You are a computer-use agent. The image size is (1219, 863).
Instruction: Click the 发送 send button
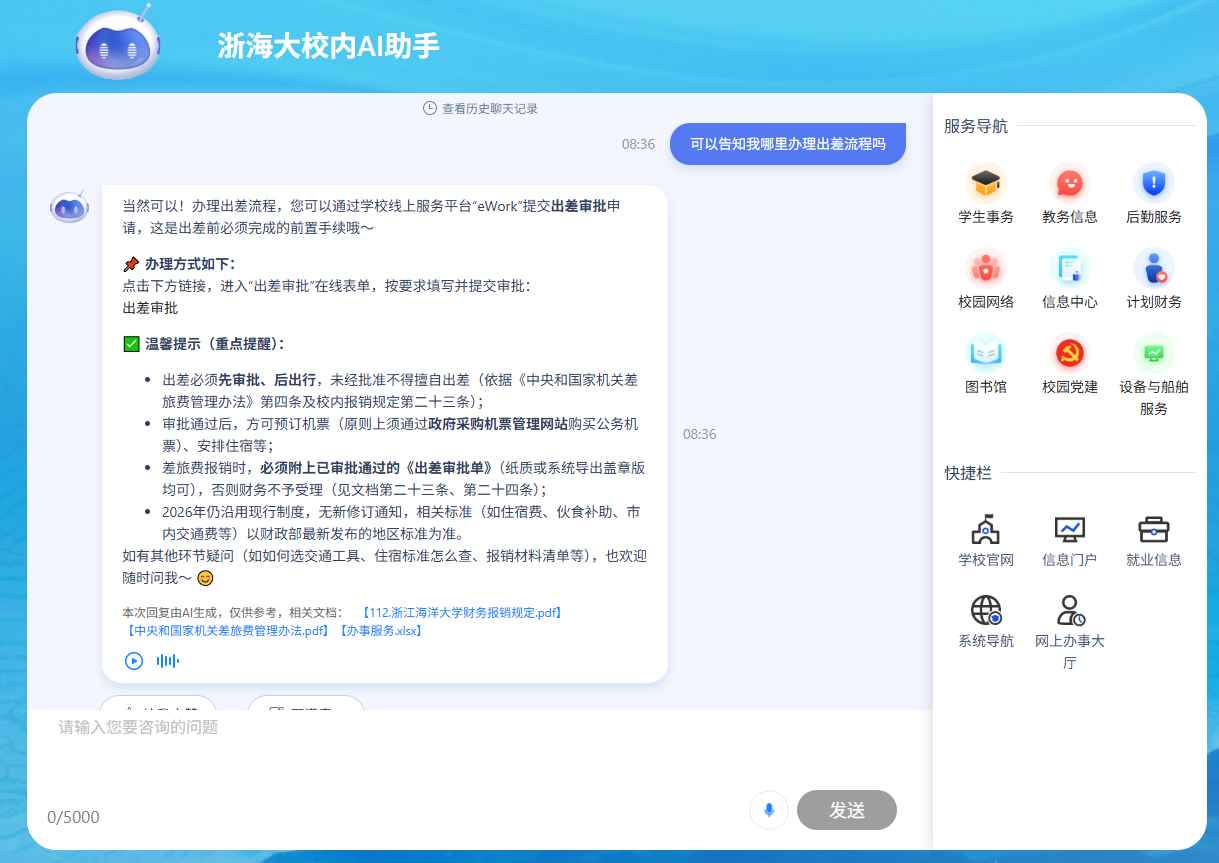point(847,810)
